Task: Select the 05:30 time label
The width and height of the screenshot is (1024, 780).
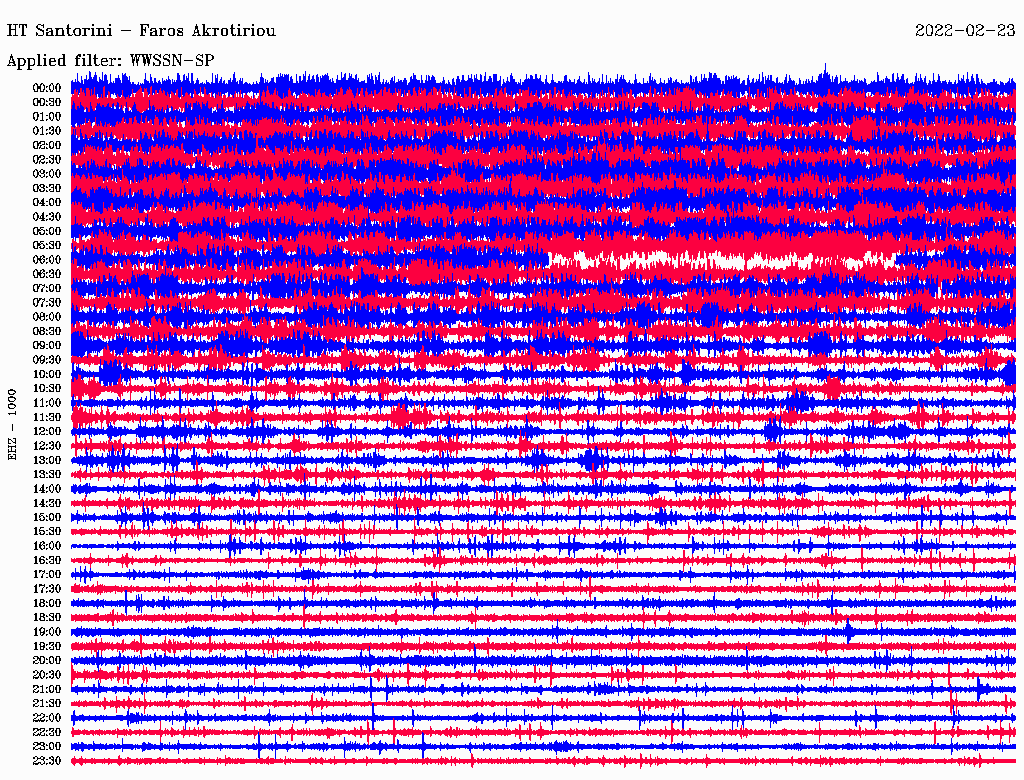Action: coord(47,245)
